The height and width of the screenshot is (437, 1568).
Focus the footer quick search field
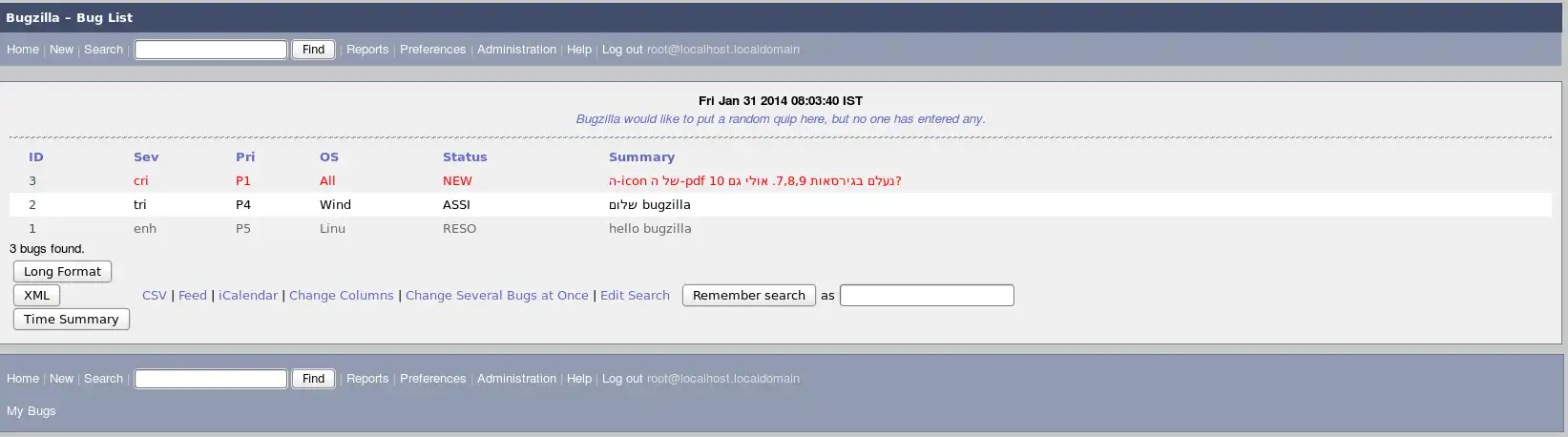point(211,379)
